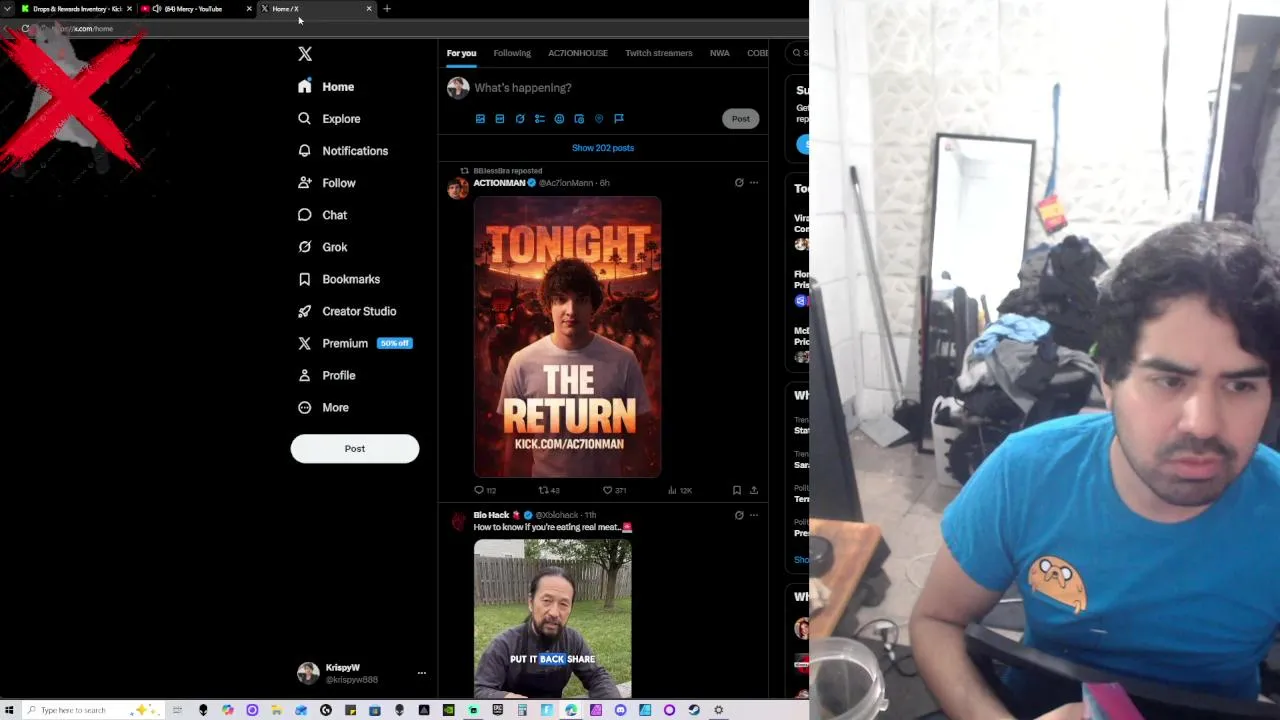This screenshot has height=720, width=1280.
Task: Schedule post icon in composer
Action: pos(579,118)
